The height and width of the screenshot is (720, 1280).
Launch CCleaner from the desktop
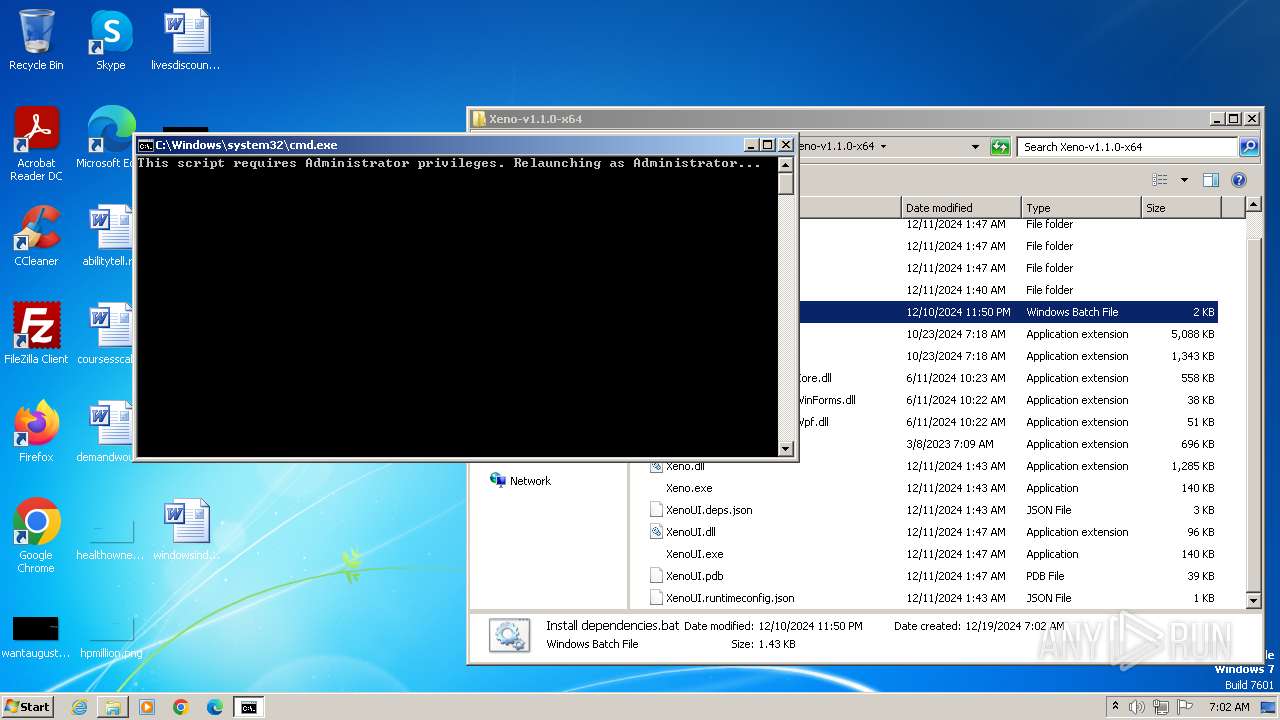point(36,236)
